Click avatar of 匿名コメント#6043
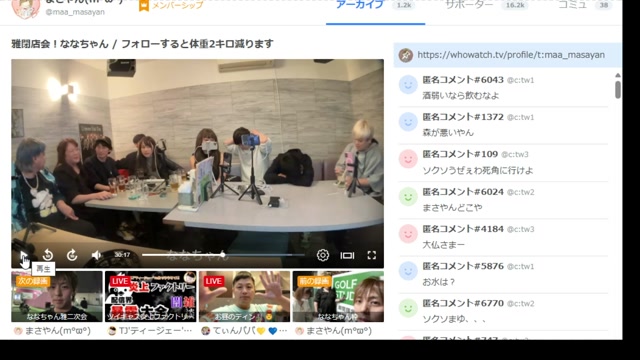640x360 pixels. point(408,85)
